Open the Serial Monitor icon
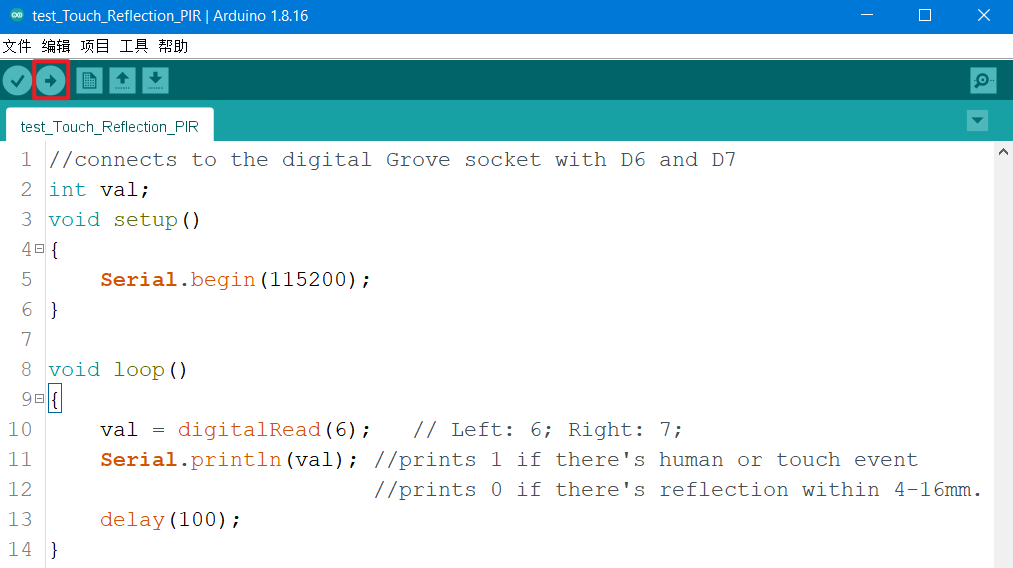Screen dimensions: 1013x568 click(x=983, y=81)
